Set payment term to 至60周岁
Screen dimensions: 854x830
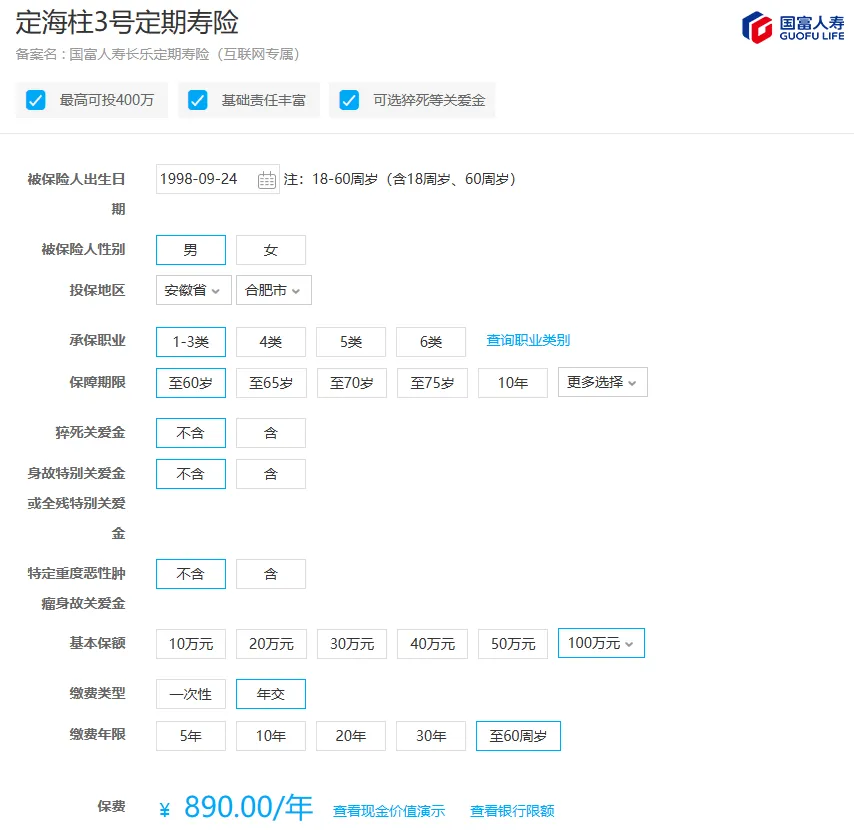(518, 736)
